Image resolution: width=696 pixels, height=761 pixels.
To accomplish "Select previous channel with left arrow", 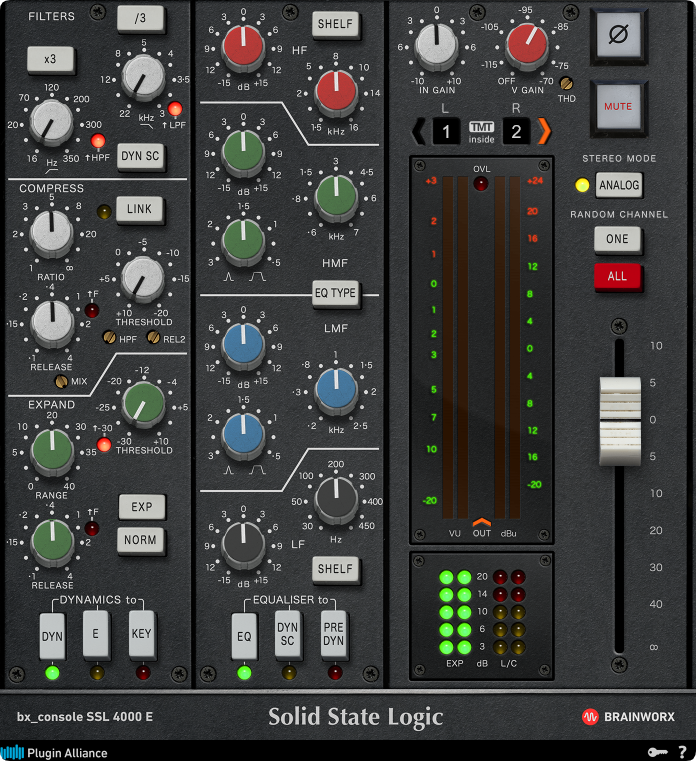I will point(417,132).
